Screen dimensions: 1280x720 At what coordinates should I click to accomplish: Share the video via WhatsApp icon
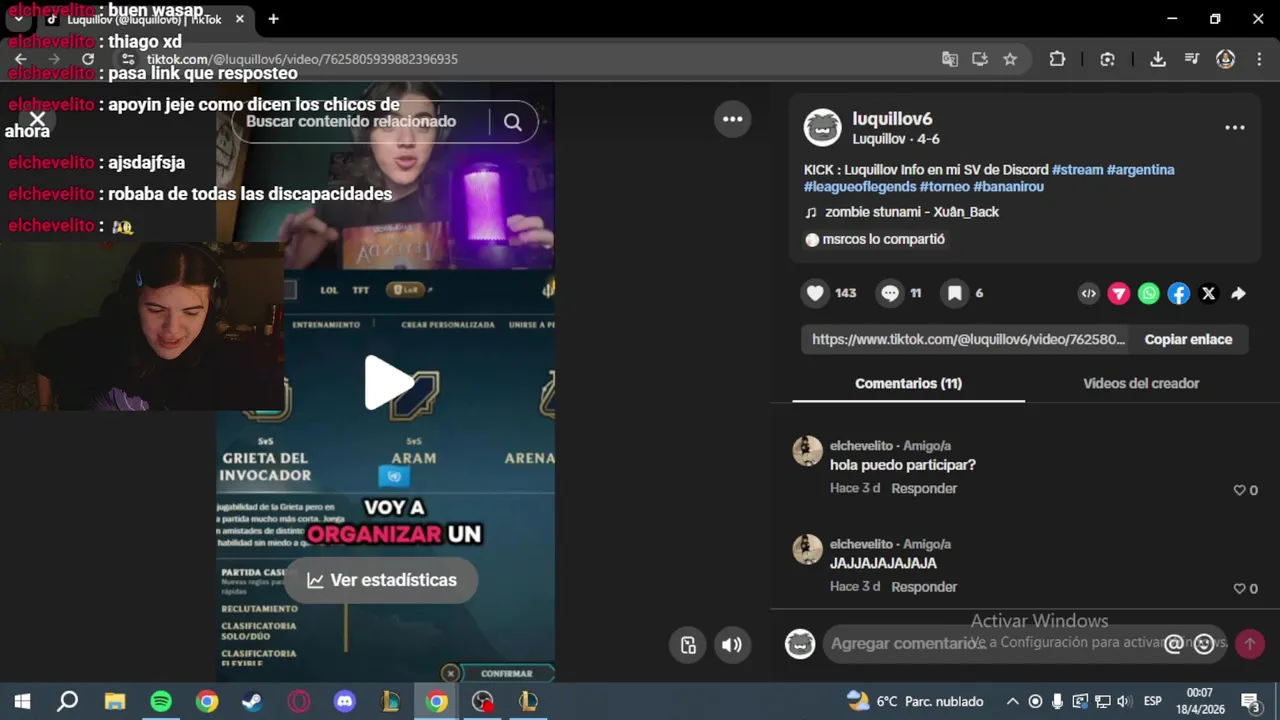click(1149, 293)
